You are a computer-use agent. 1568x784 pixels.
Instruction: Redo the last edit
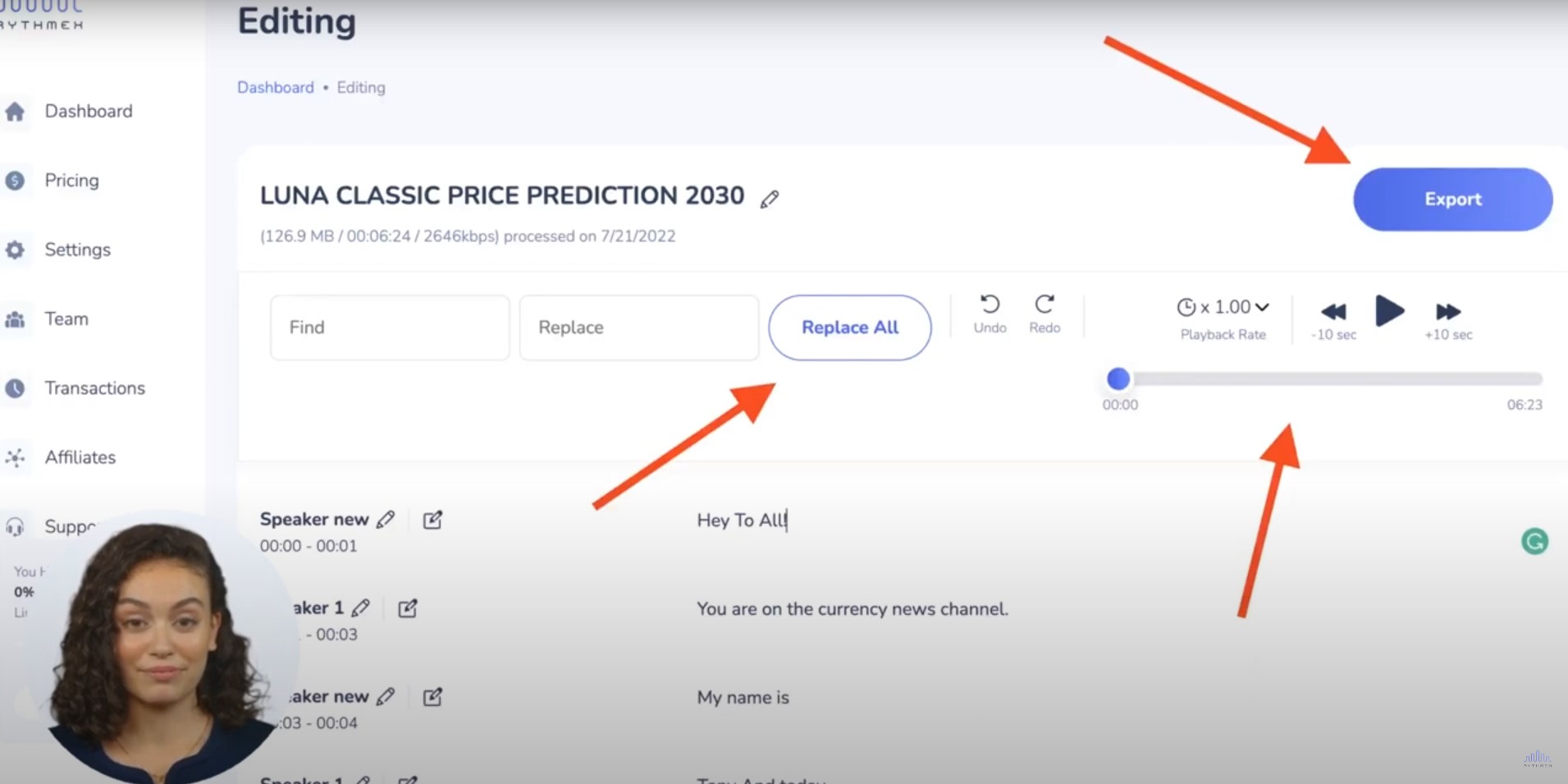coord(1045,314)
